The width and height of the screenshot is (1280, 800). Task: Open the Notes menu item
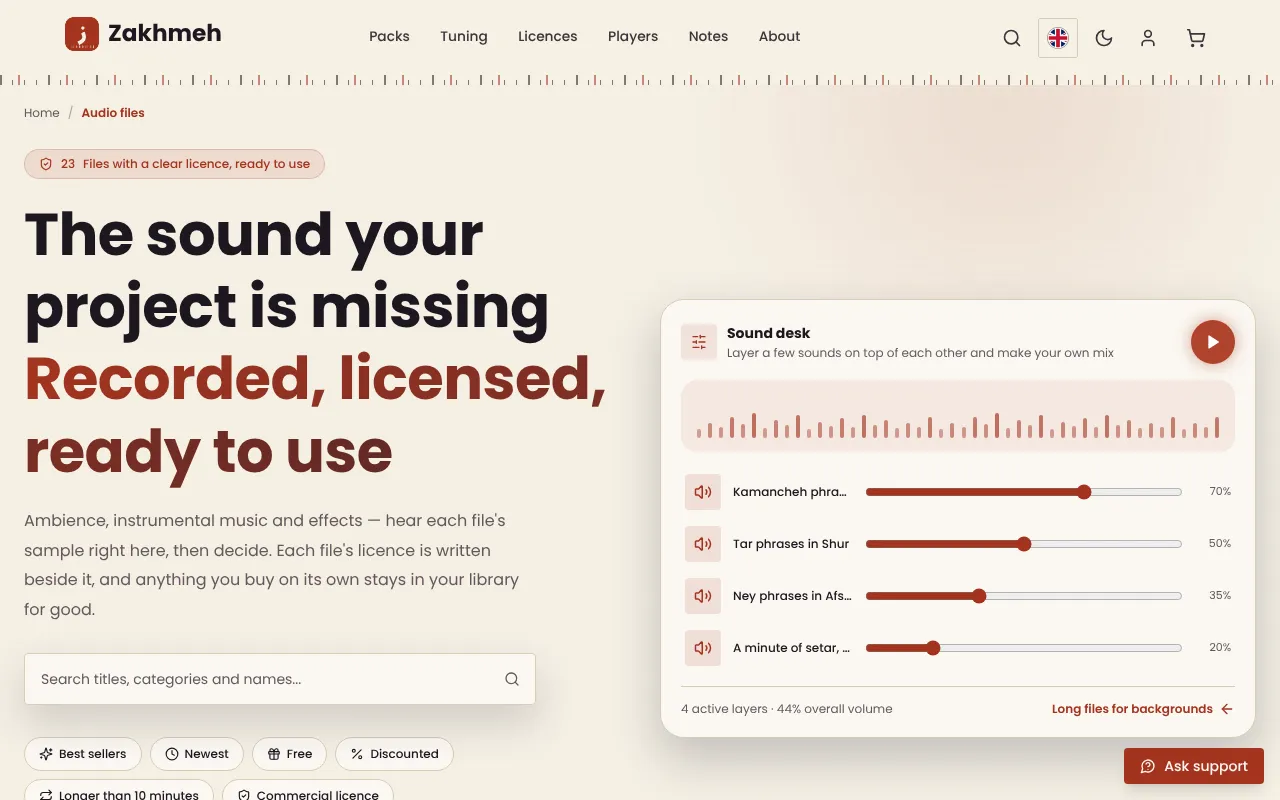point(708,36)
